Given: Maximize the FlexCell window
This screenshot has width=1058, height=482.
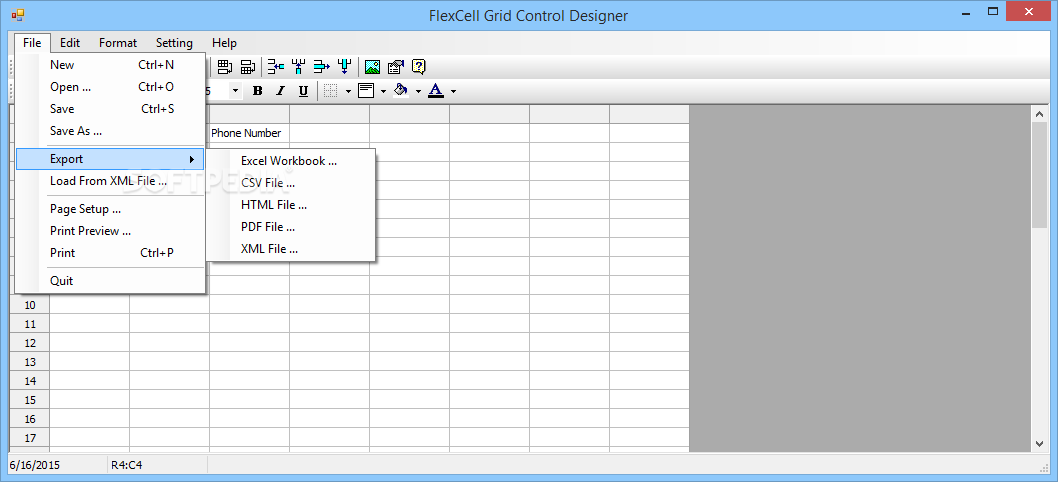Looking at the screenshot, I should (993, 11).
